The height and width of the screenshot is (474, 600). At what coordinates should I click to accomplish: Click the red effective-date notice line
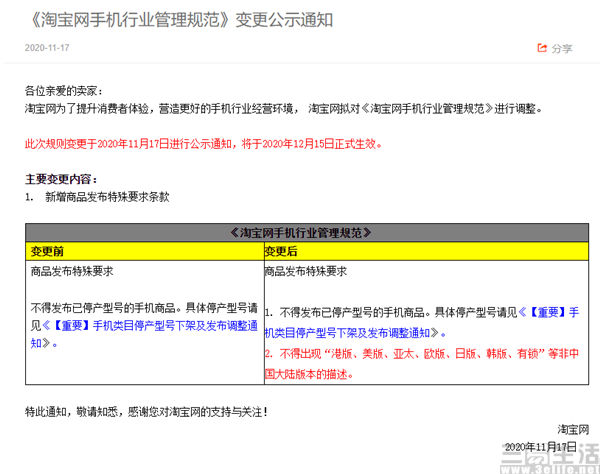[x=203, y=144]
